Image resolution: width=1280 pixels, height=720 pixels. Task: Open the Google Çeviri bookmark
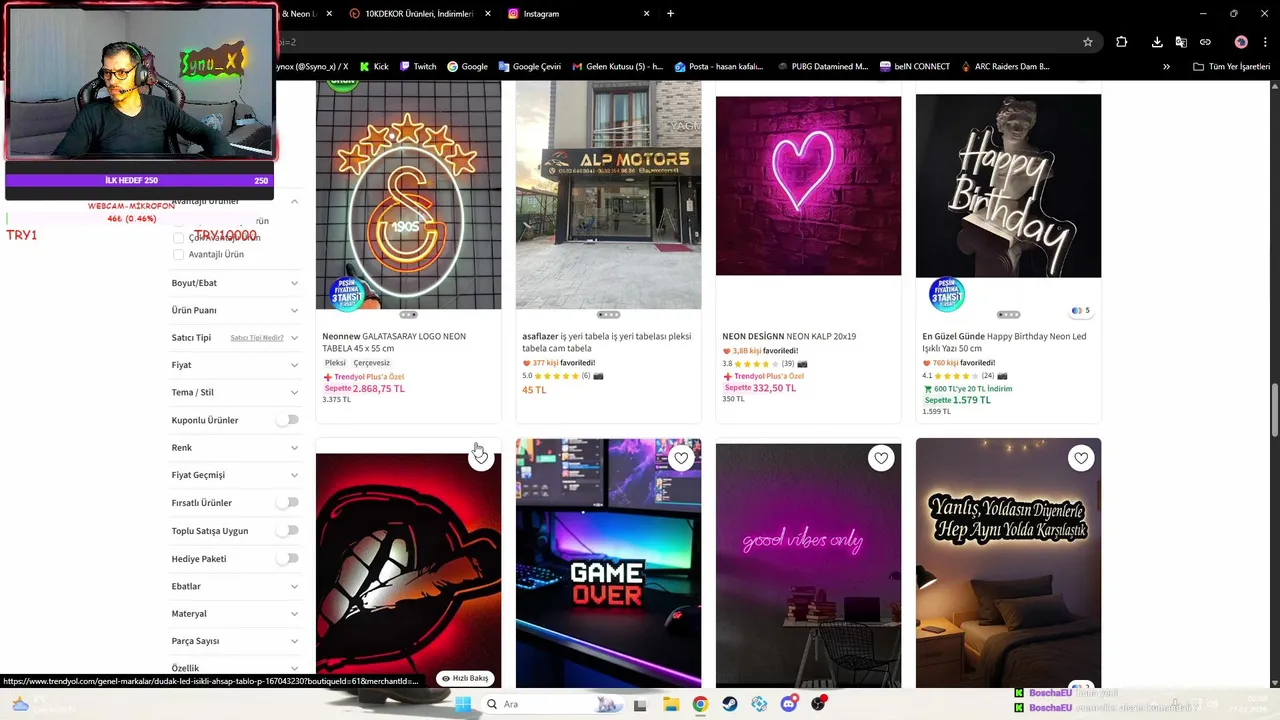point(529,67)
